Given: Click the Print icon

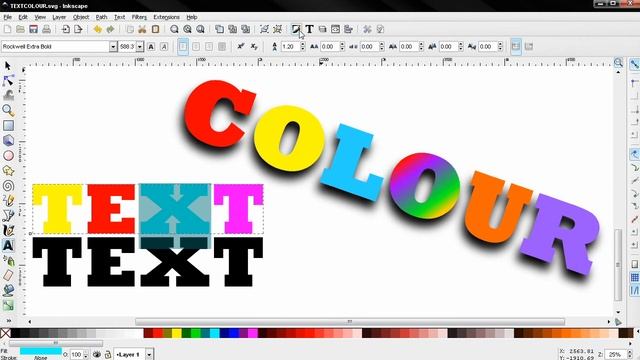Looking at the screenshot, I should coord(47,29).
